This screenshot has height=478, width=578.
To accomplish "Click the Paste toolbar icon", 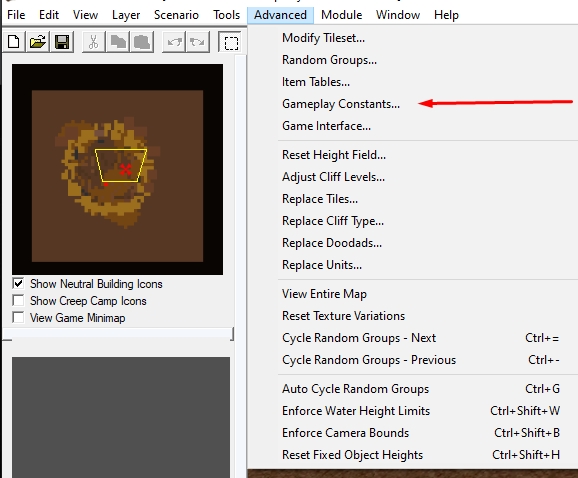I will pos(142,42).
